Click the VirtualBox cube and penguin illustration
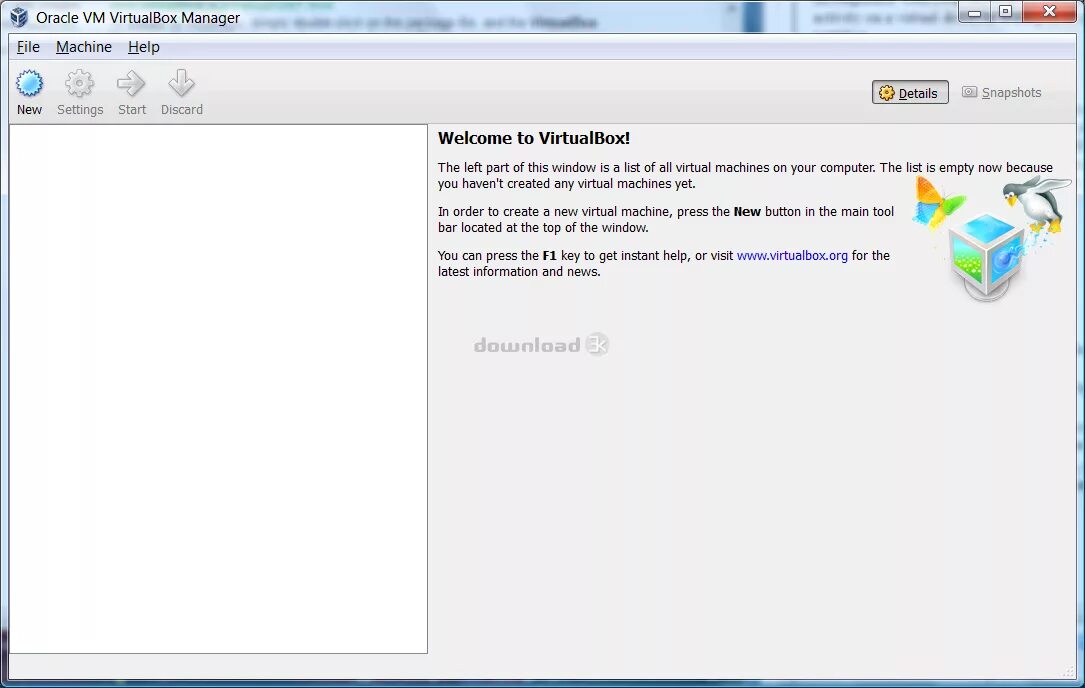Screen dimensions: 1085x688 (x=990, y=237)
